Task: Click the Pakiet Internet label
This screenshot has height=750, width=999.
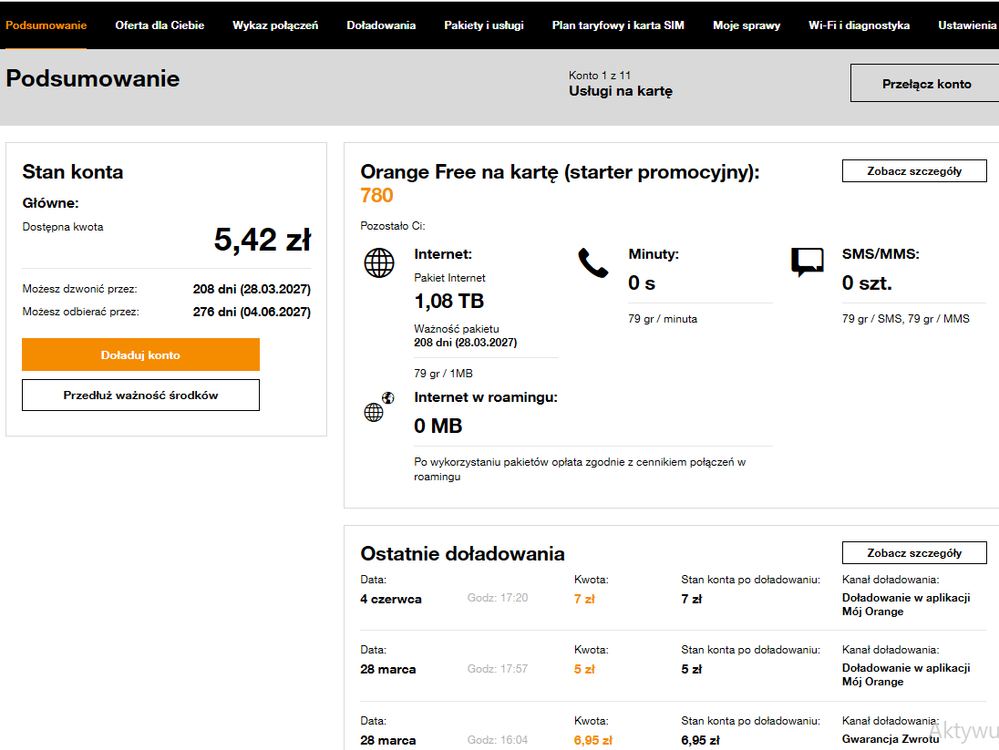Action: 450,278
